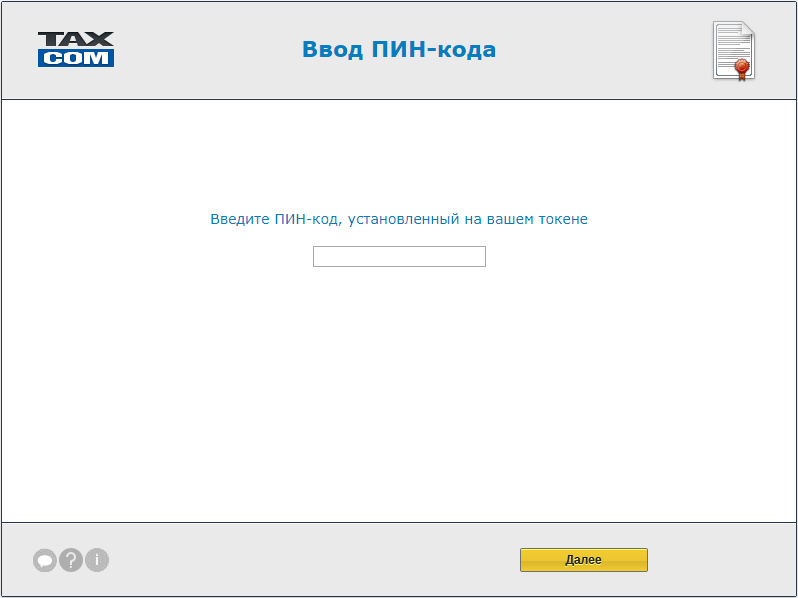Click the 'Ввод ПИН-кода' heading
This screenshot has height=598, width=798.
[399, 49]
